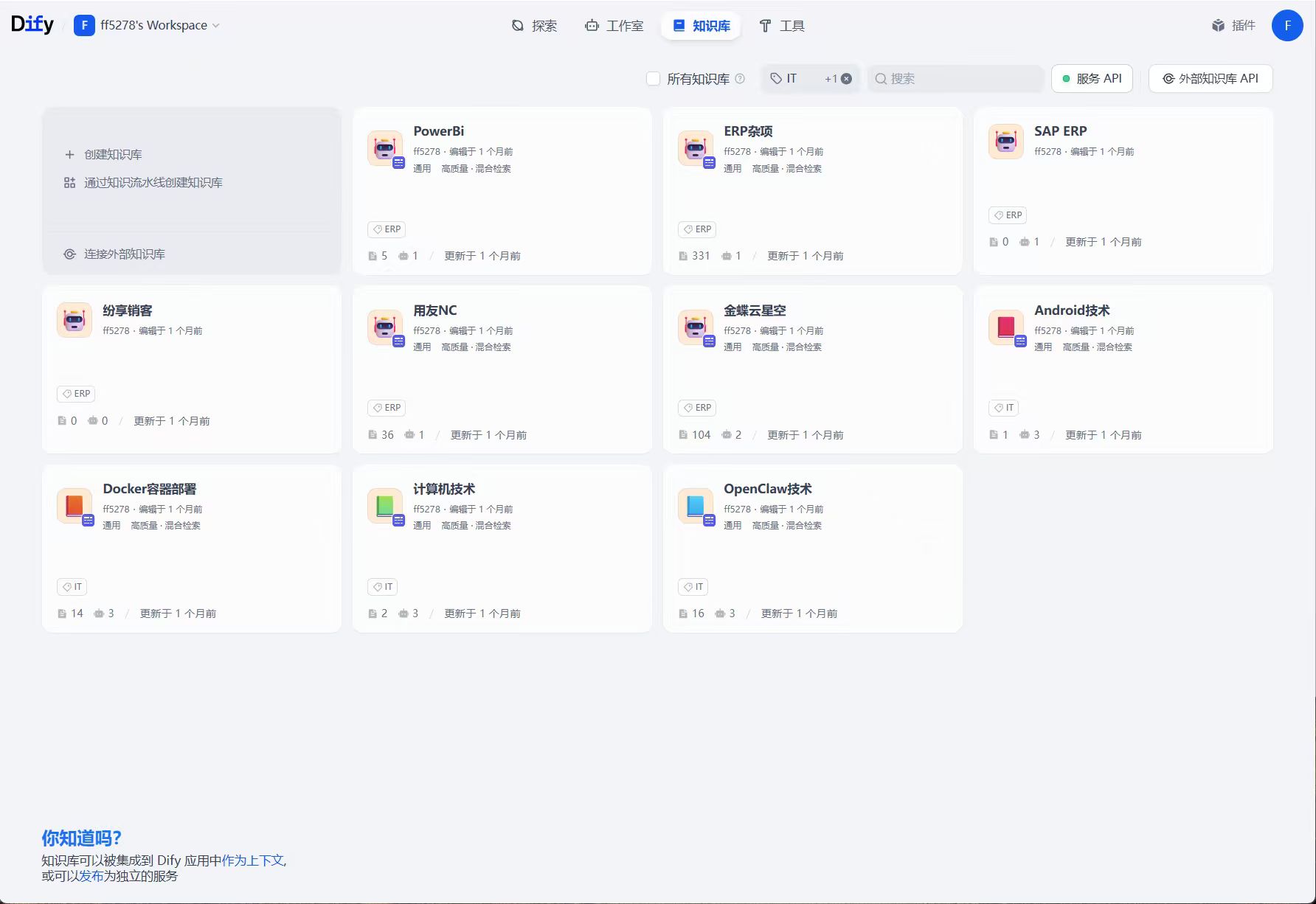This screenshot has width=1316, height=904.
Task: Click 连接外部知识库
Action: [124, 254]
